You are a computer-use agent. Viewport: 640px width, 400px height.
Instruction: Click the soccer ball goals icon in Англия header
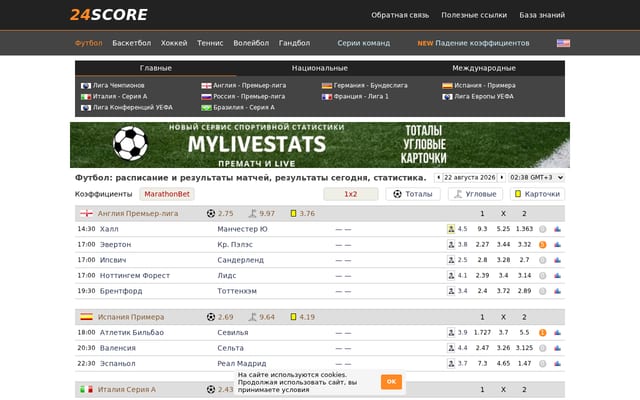click(211, 213)
